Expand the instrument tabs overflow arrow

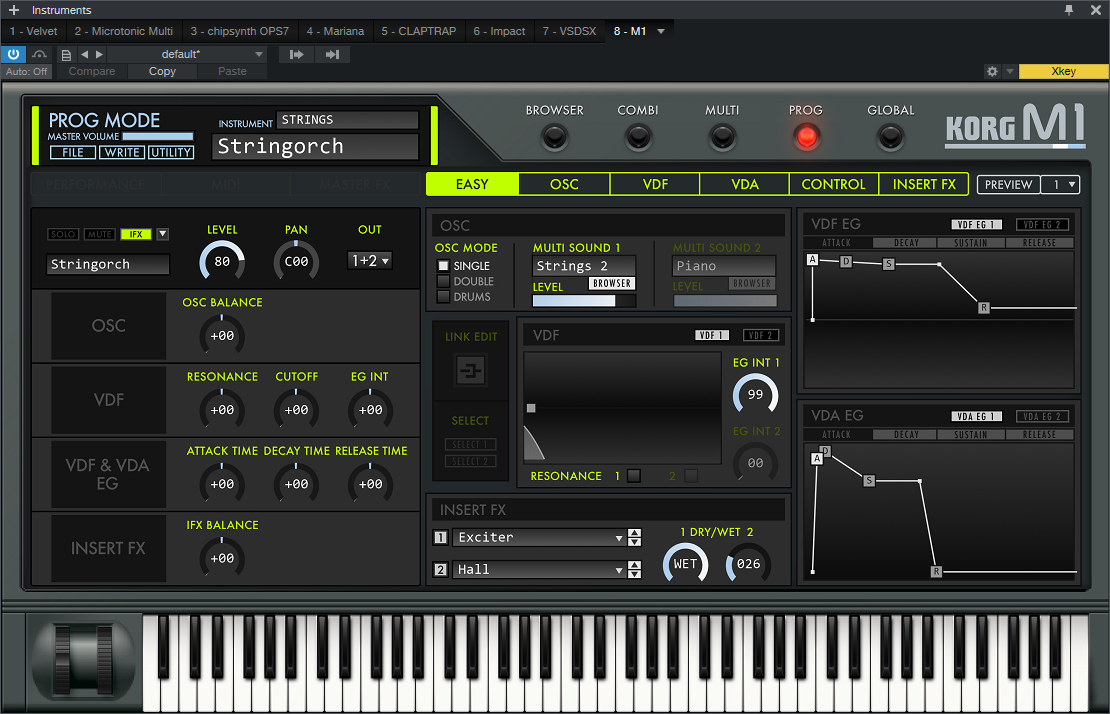pyautogui.click(x=660, y=31)
